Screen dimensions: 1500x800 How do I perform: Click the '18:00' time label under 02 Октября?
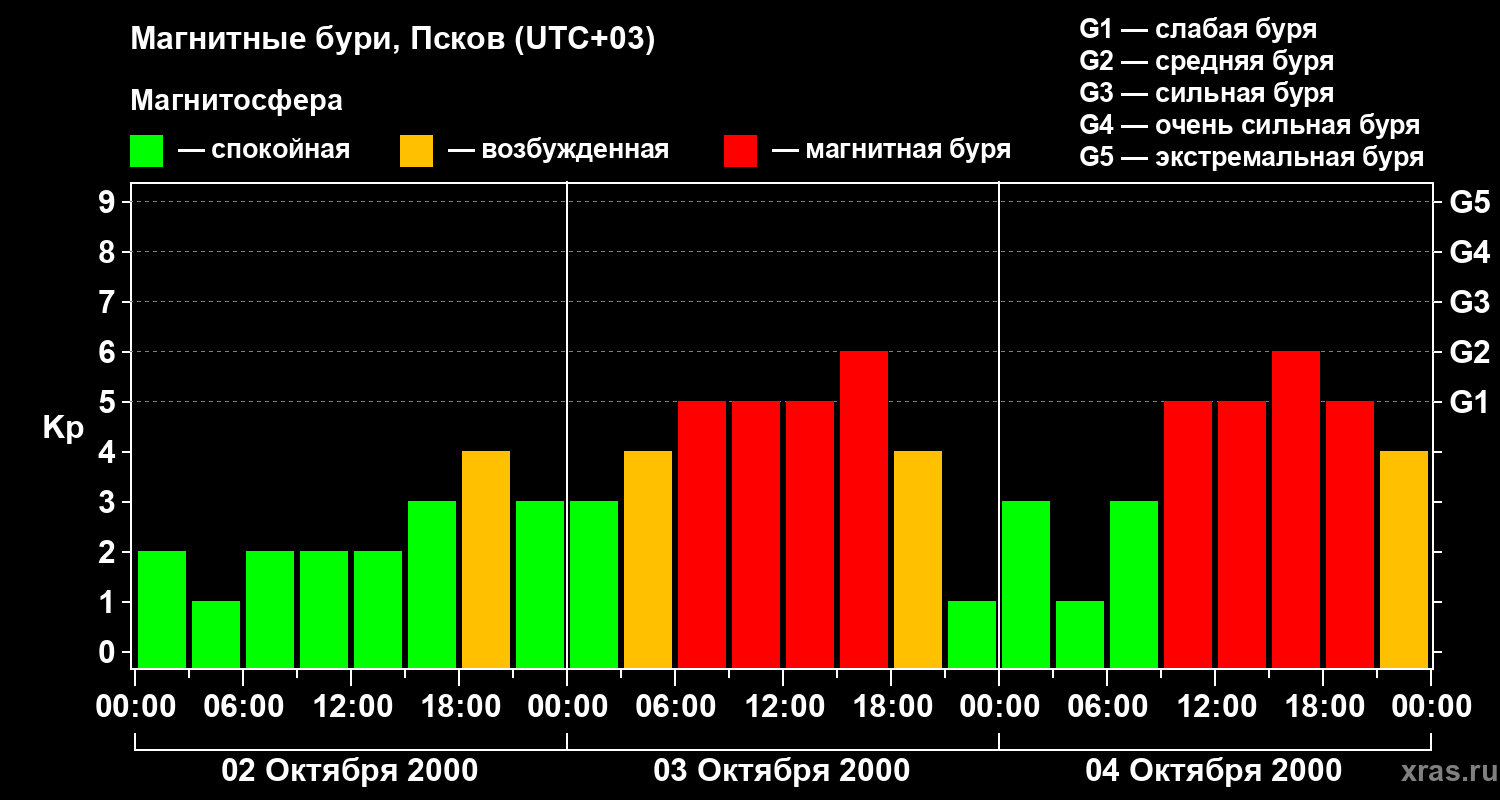point(459,707)
